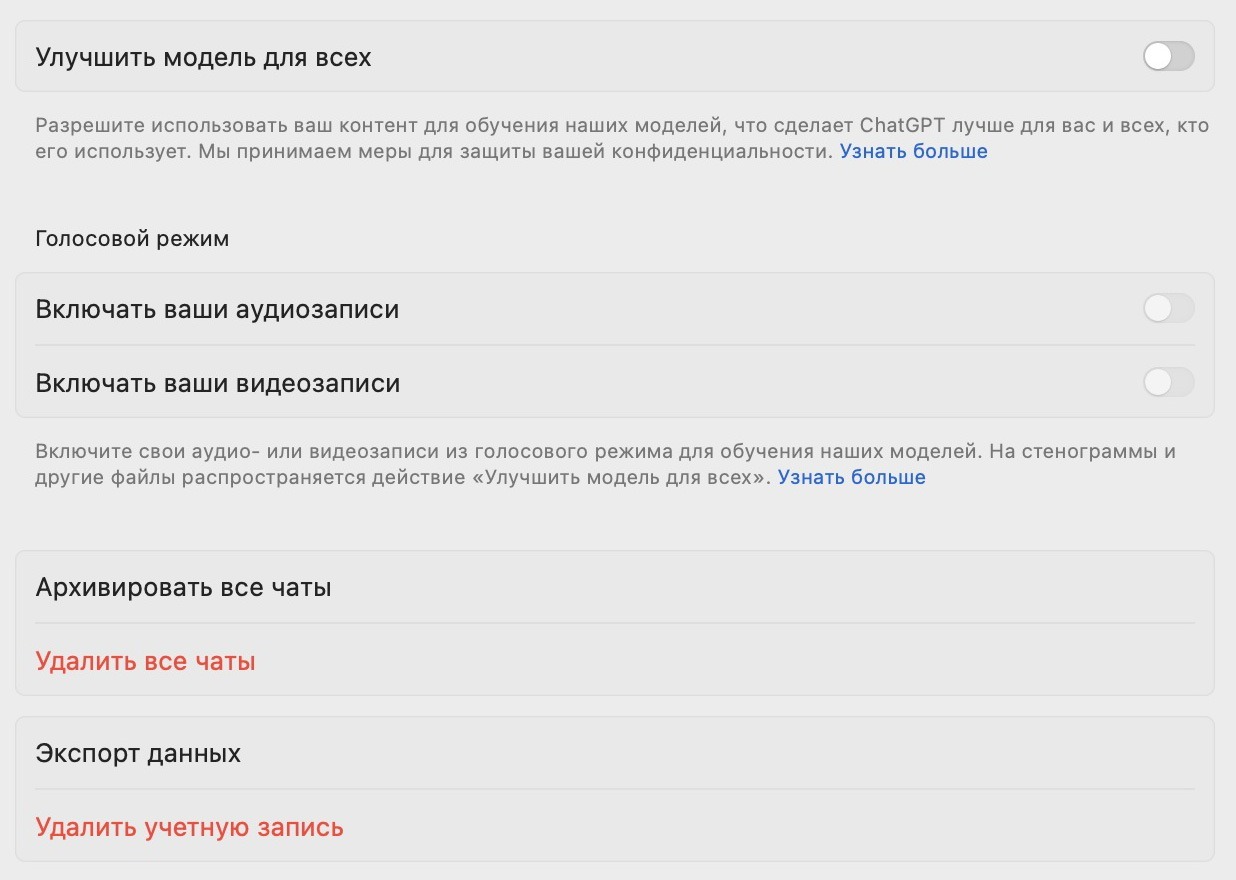
Task: Click the description starting "Разрешите использовать ваш контент"
Action: pyautogui.click(x=400, y=127)
